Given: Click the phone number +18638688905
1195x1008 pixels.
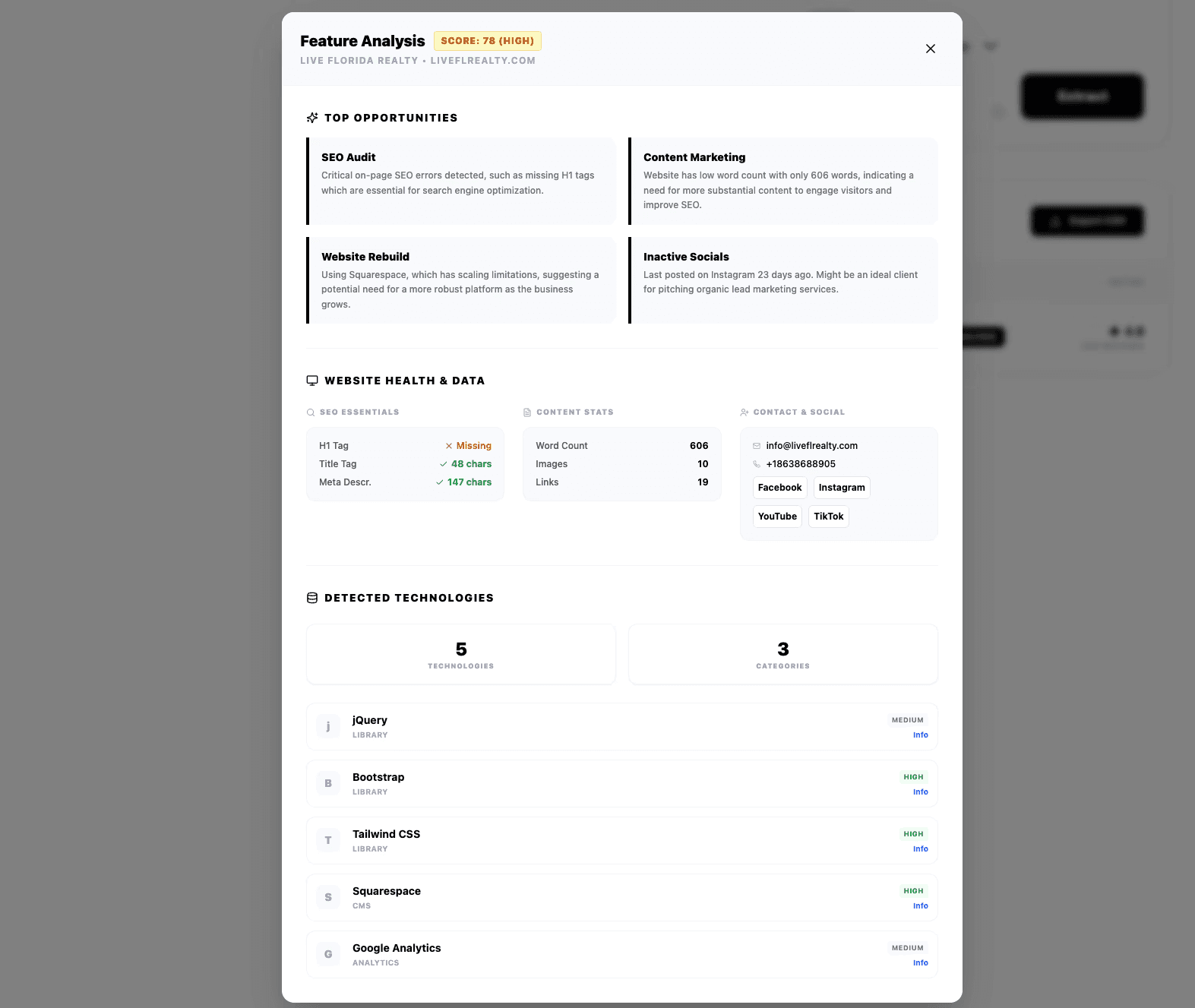Looking at the screenshot, I should [801, 464].
